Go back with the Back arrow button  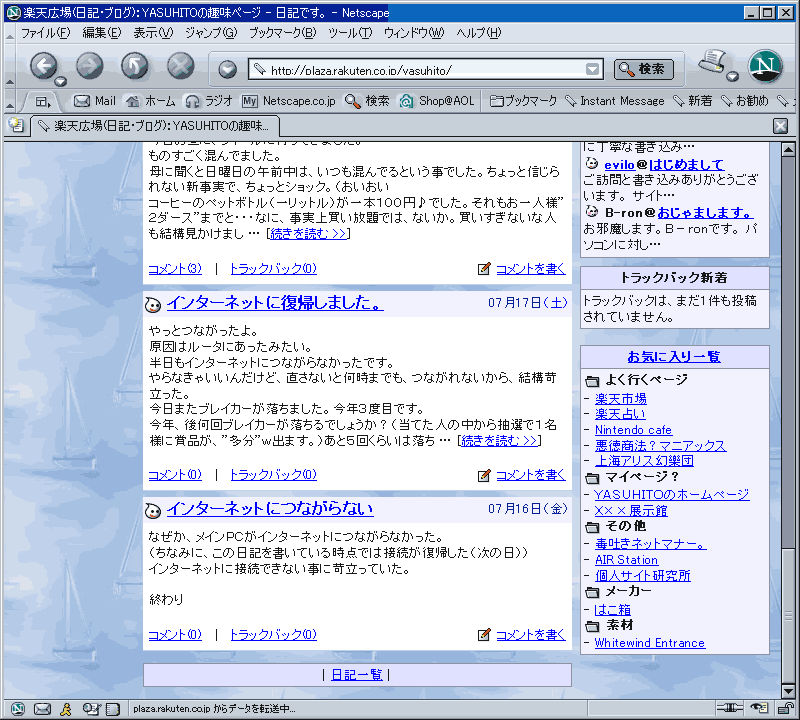click(x=43, y=66)
